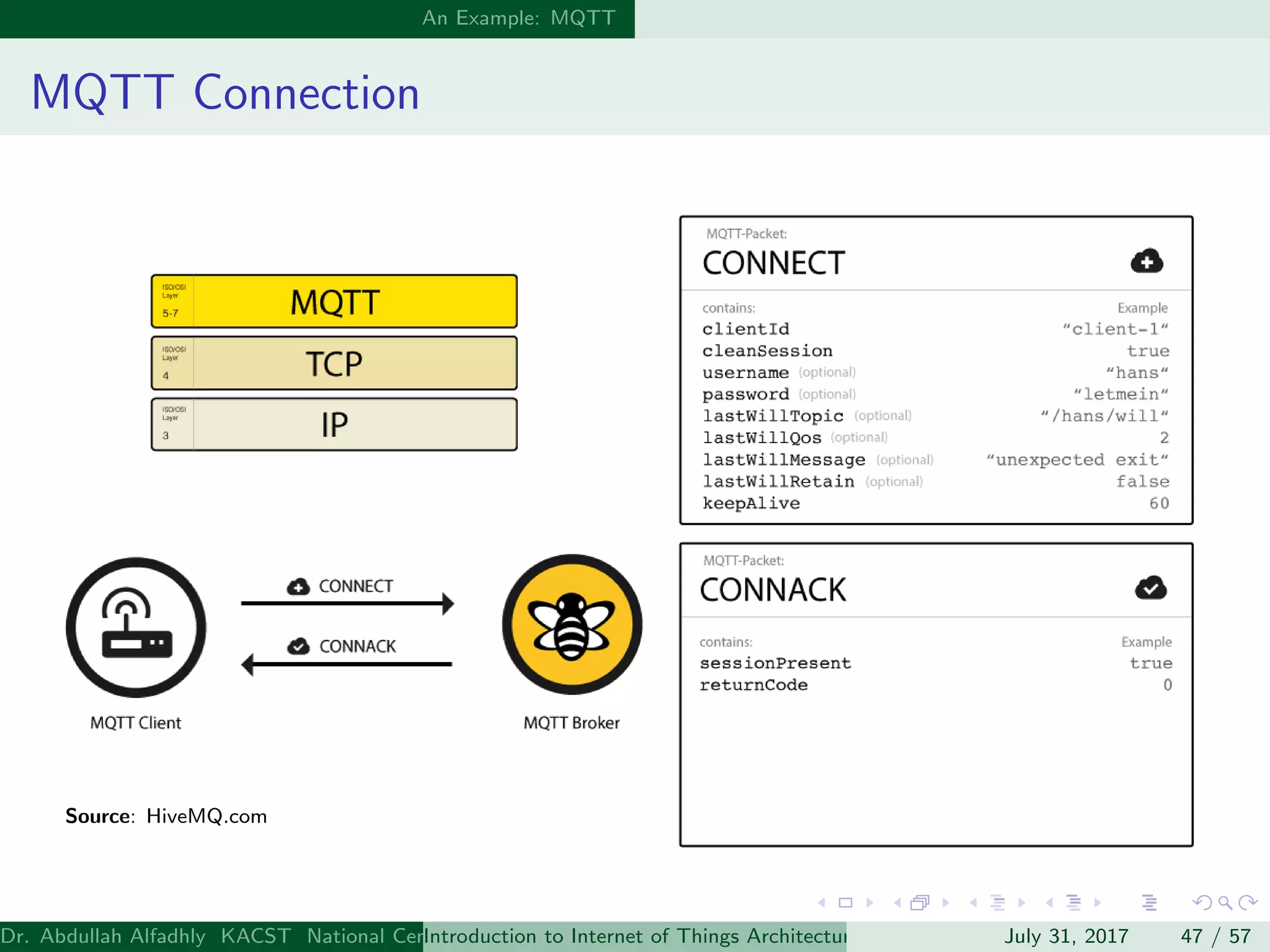Click the IP layer block

[334, 424]
